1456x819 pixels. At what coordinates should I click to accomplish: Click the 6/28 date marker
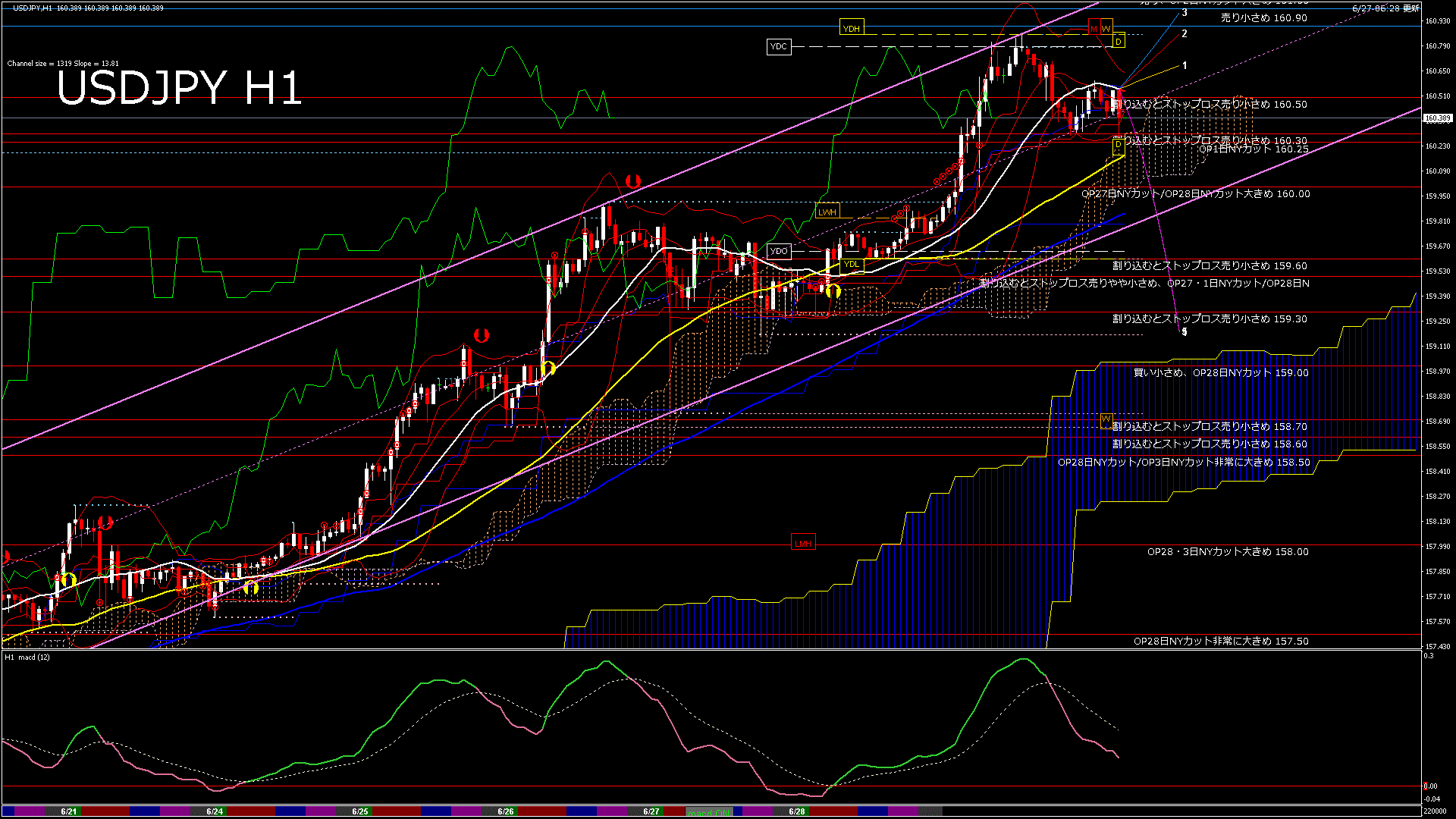pyautogui.click(x=797, y=811)
